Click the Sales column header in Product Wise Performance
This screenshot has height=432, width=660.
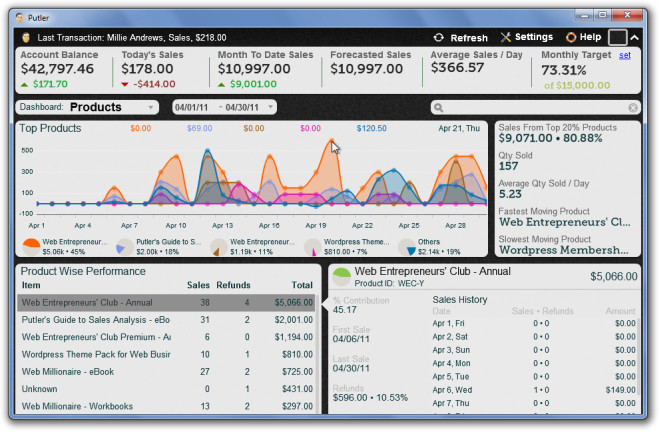coord(198,285)
